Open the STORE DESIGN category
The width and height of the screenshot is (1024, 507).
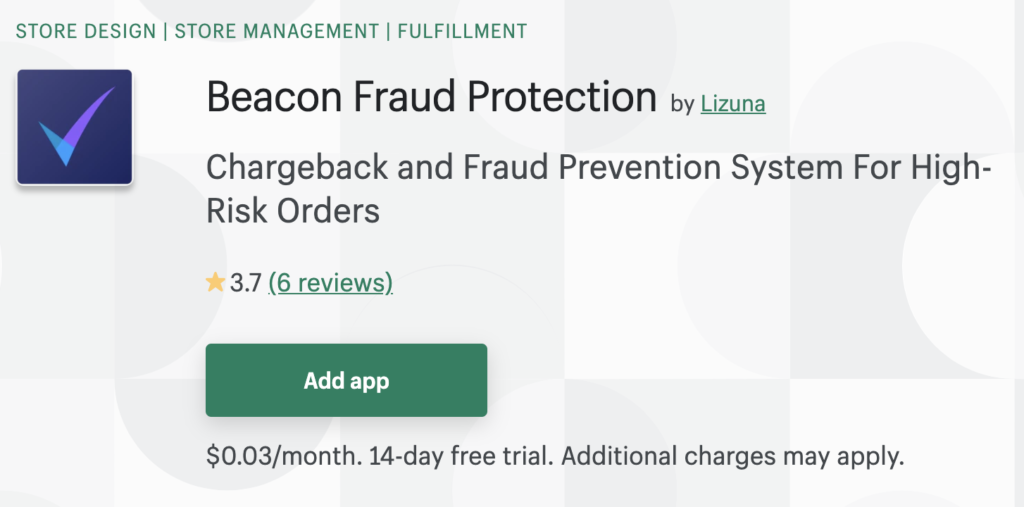coord(86,31)
